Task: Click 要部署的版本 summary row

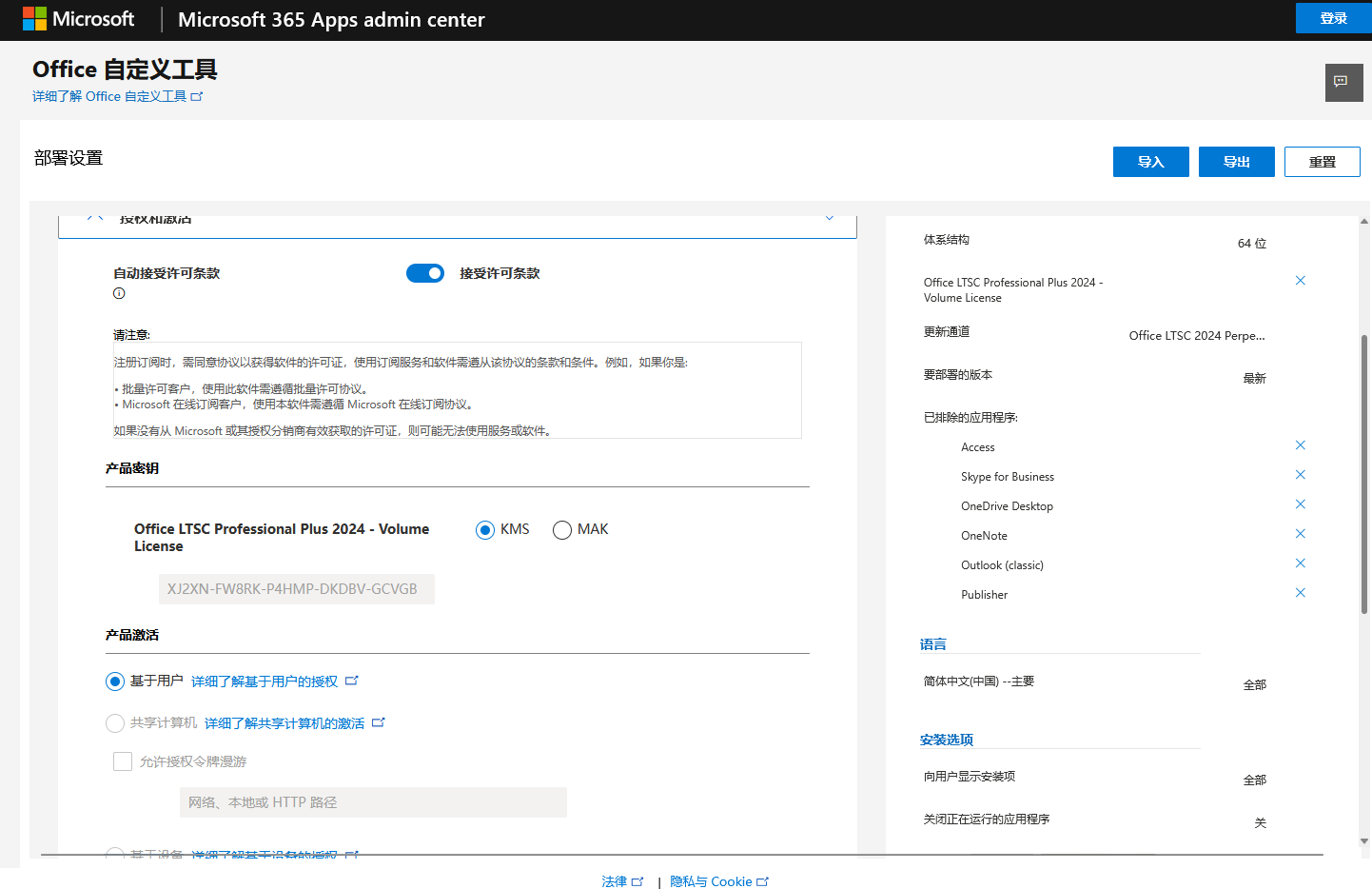Action: pyautogui.click(x=1095, y=375)
